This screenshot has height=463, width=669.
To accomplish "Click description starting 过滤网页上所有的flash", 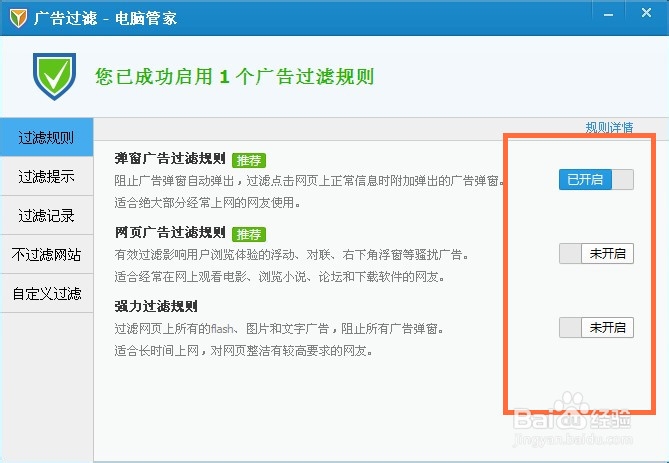I will (279, 329).
